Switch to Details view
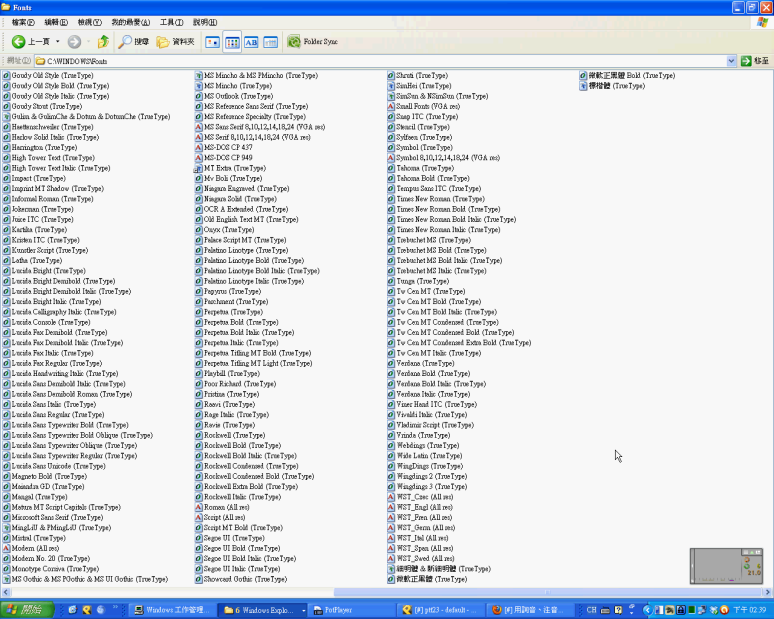 [x=270, y=42]
